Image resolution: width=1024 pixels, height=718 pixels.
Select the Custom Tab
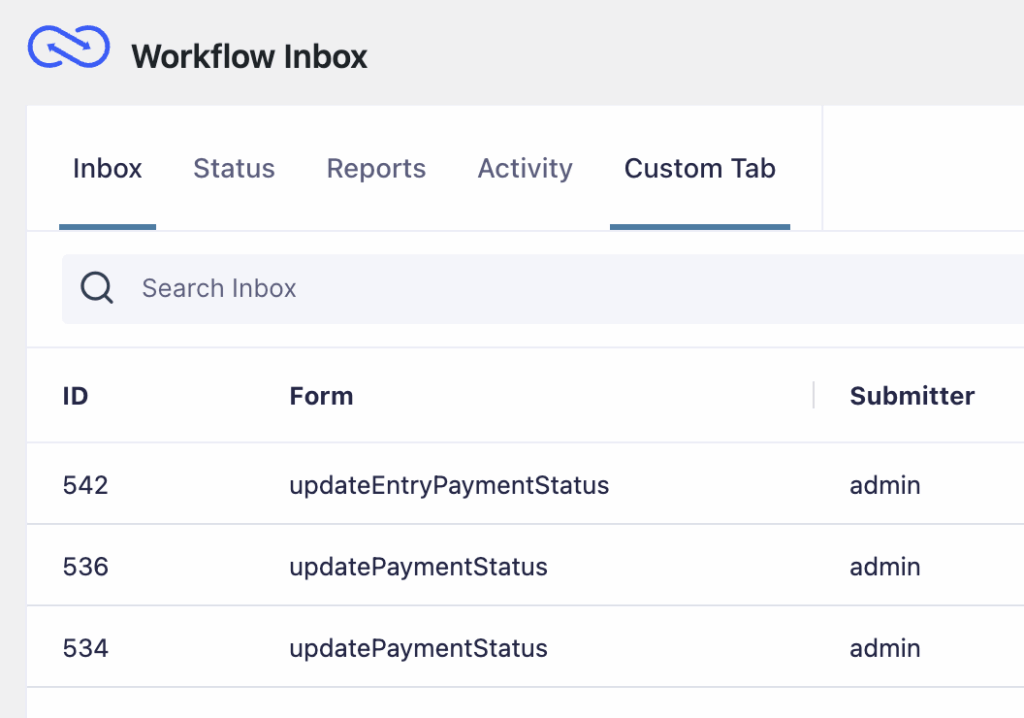[700, 169]
